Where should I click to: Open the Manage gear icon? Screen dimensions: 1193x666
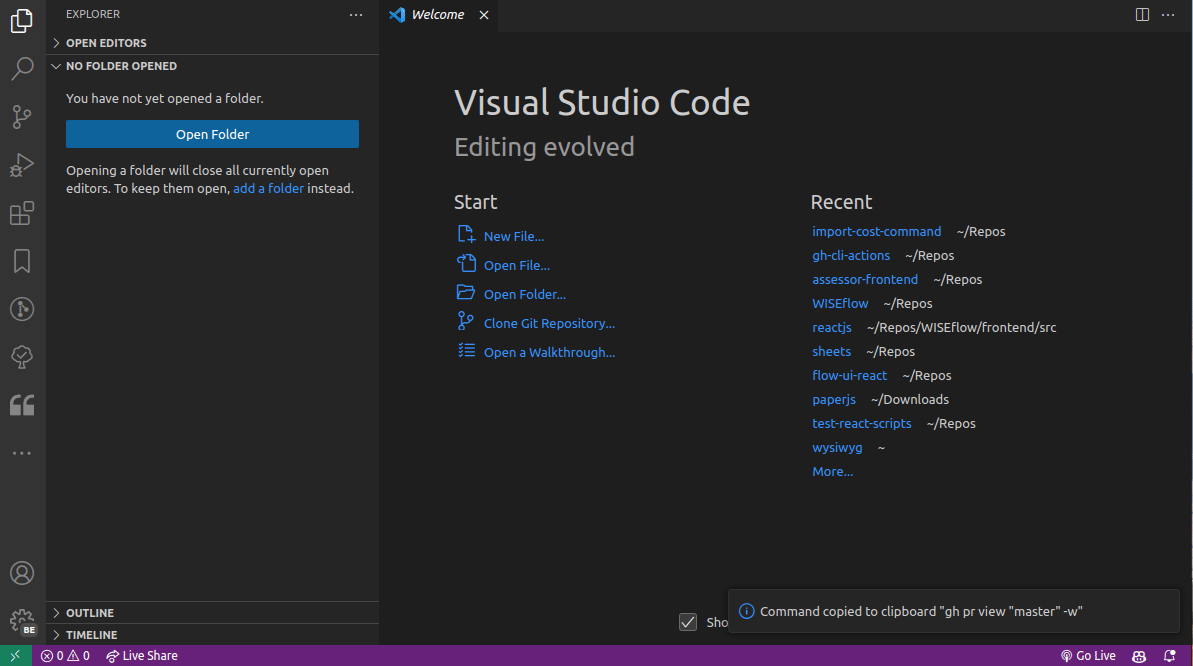22,621
